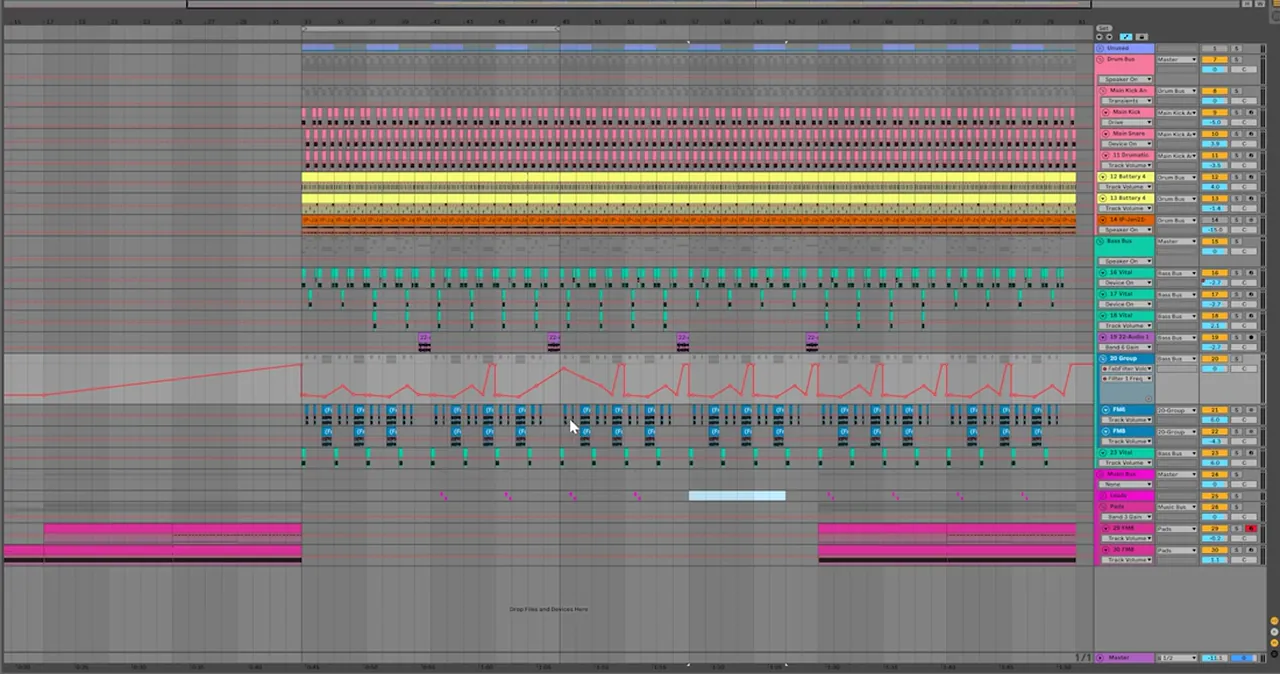
Task: Open FabFilter Volc automation chooser in 20 Group
Action: pyautogui.click(x=1127, y=369)
